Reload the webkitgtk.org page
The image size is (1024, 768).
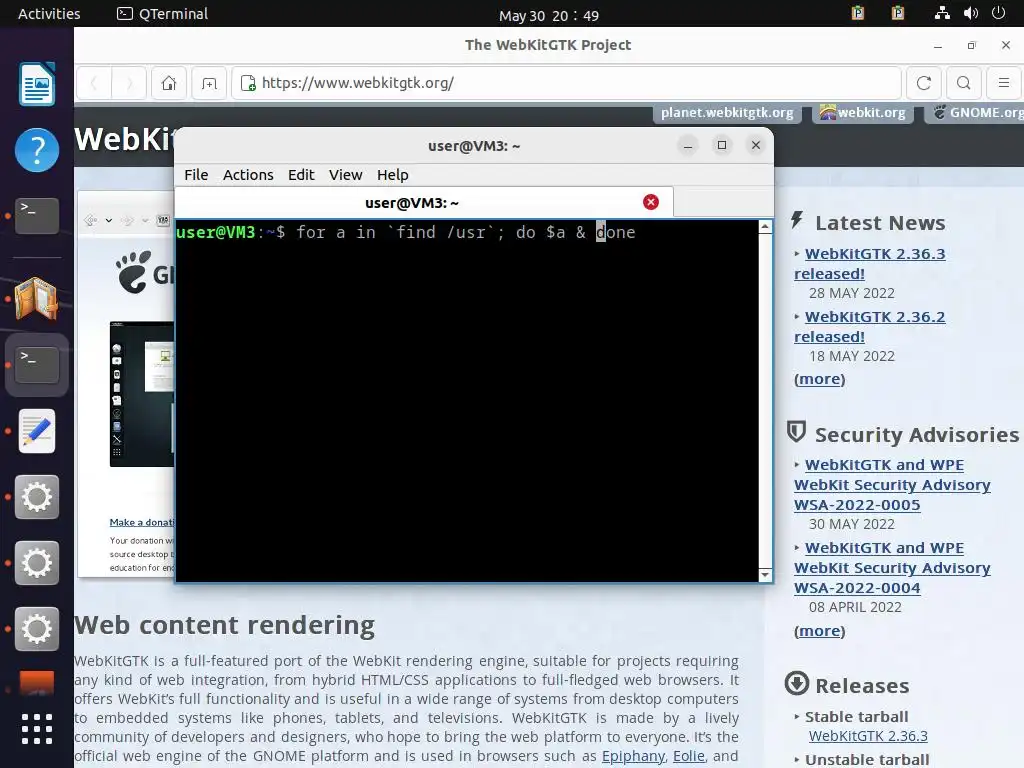coord(923,83)
